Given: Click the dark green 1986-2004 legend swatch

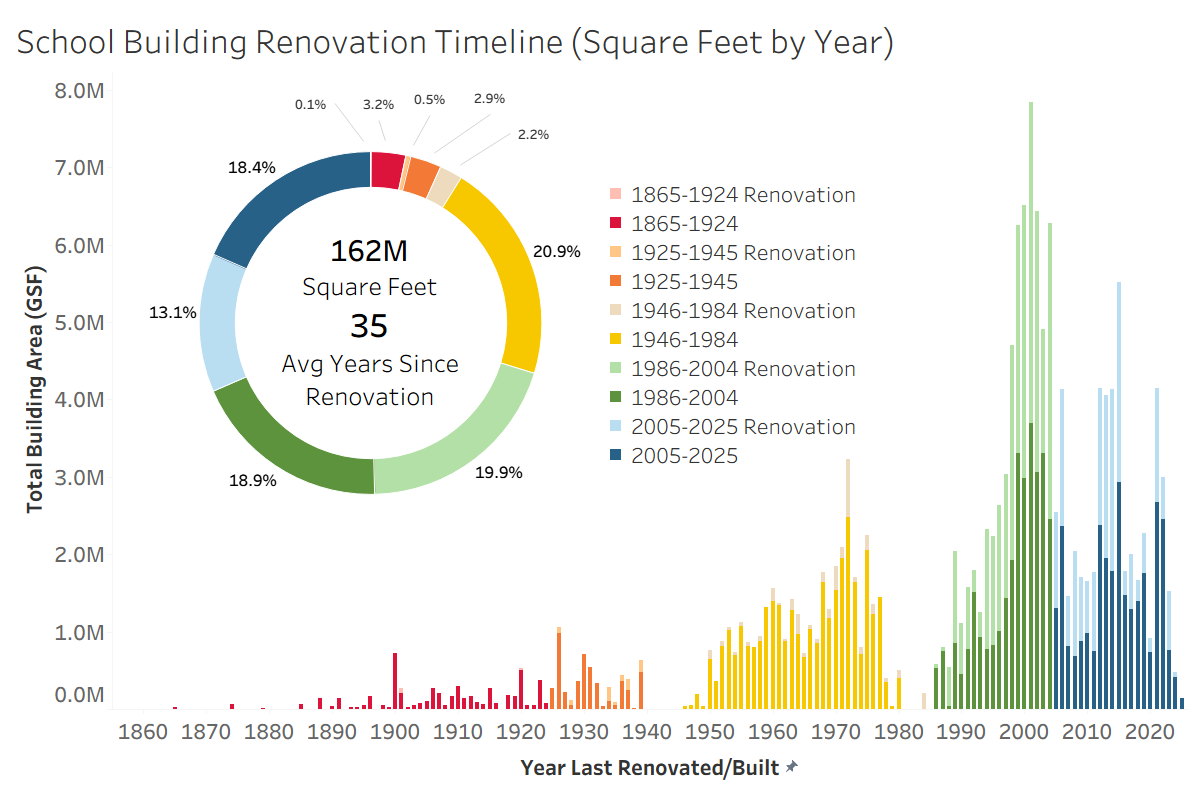Looking at the screenshot, I should click(616, 398).
